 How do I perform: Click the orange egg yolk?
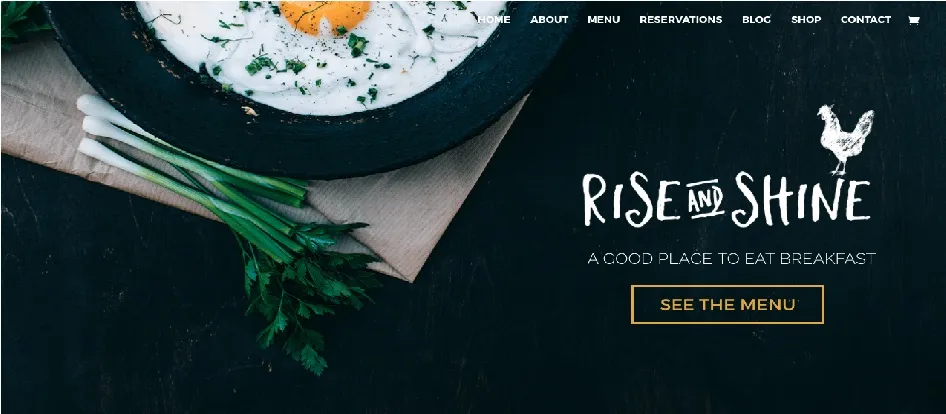(x=325, y=15)
